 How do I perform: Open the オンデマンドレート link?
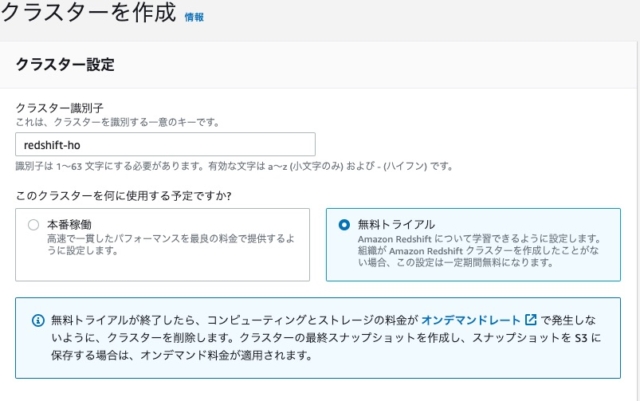coord(471,320)
